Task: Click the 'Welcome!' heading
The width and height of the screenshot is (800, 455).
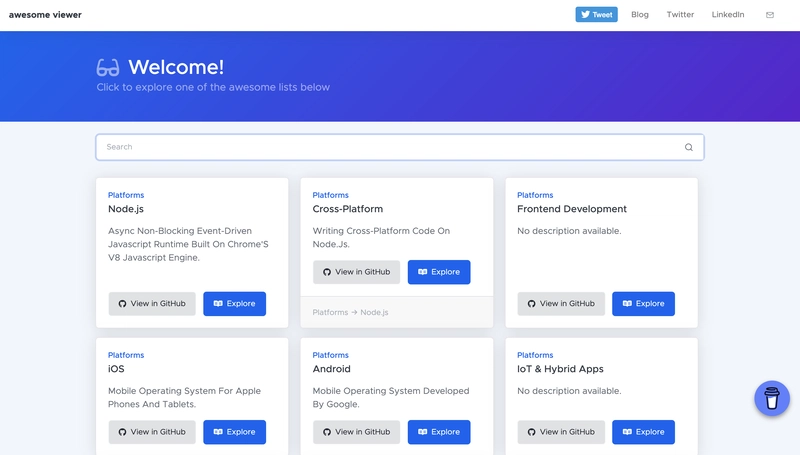Action: [176, 67]
